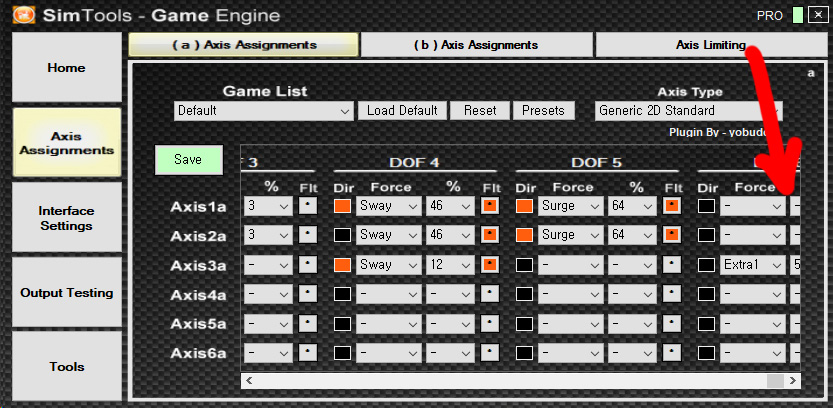Open Axis1a DOF 5 Force dropdown (Surge)
The width and height of the screenshot is (833, 408).
pyautogui.click(x=571, y=206)
